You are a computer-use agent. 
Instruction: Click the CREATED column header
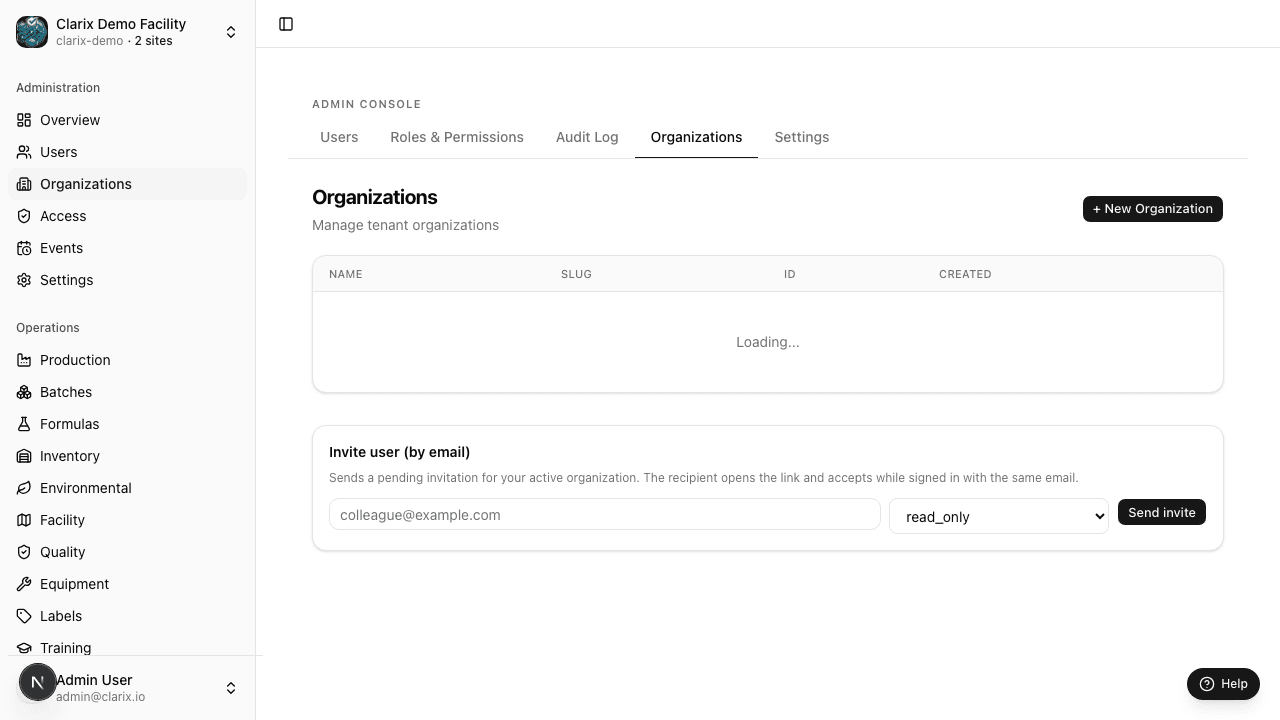point(965,274)
